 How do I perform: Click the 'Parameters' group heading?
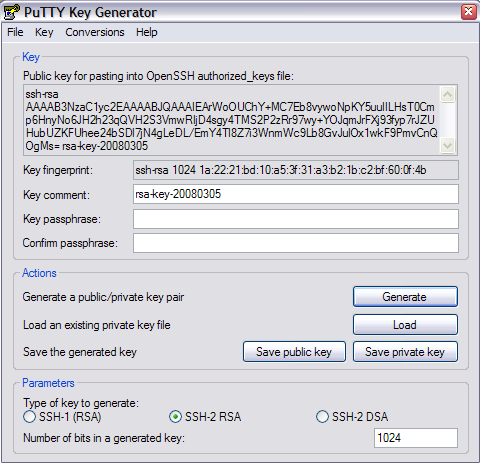(x=48, y=383)
